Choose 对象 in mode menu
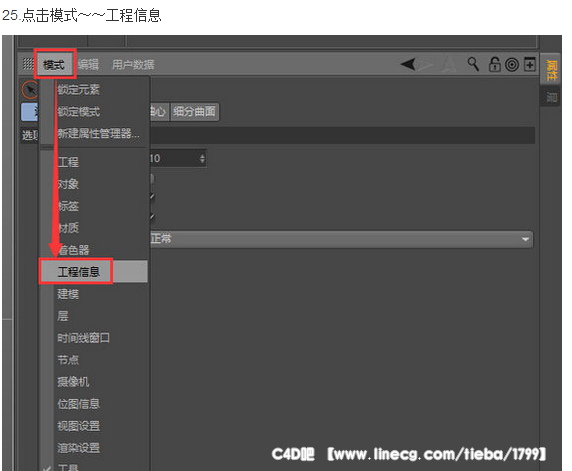Screen dimensions: 572x471 point(68,184)
